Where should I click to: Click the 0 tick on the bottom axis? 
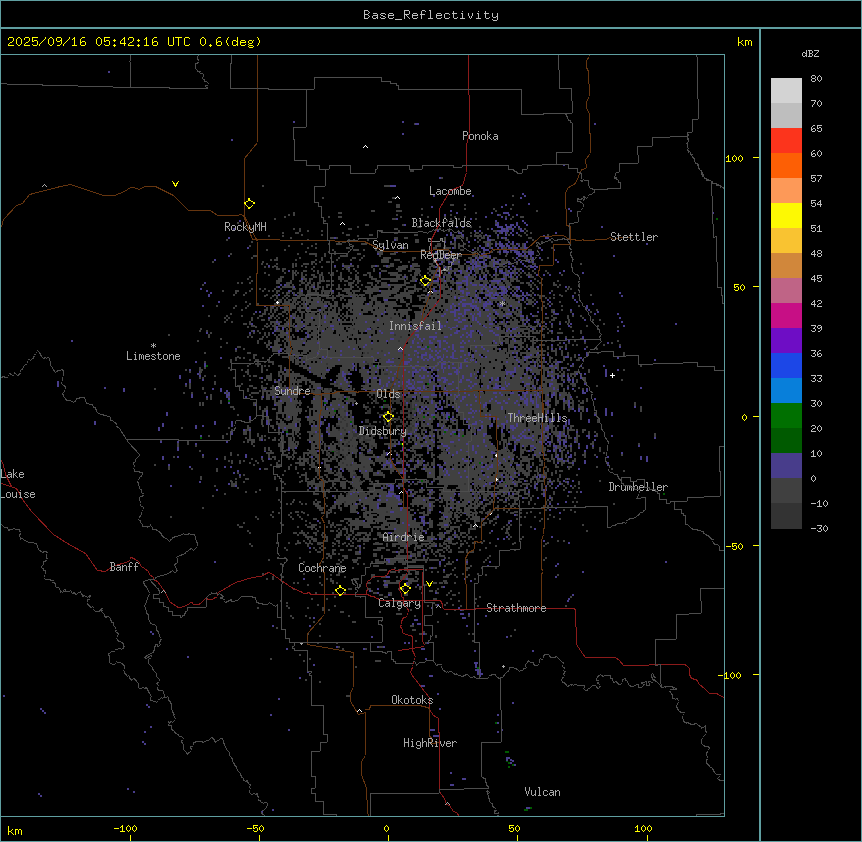[x=386, y=828]
